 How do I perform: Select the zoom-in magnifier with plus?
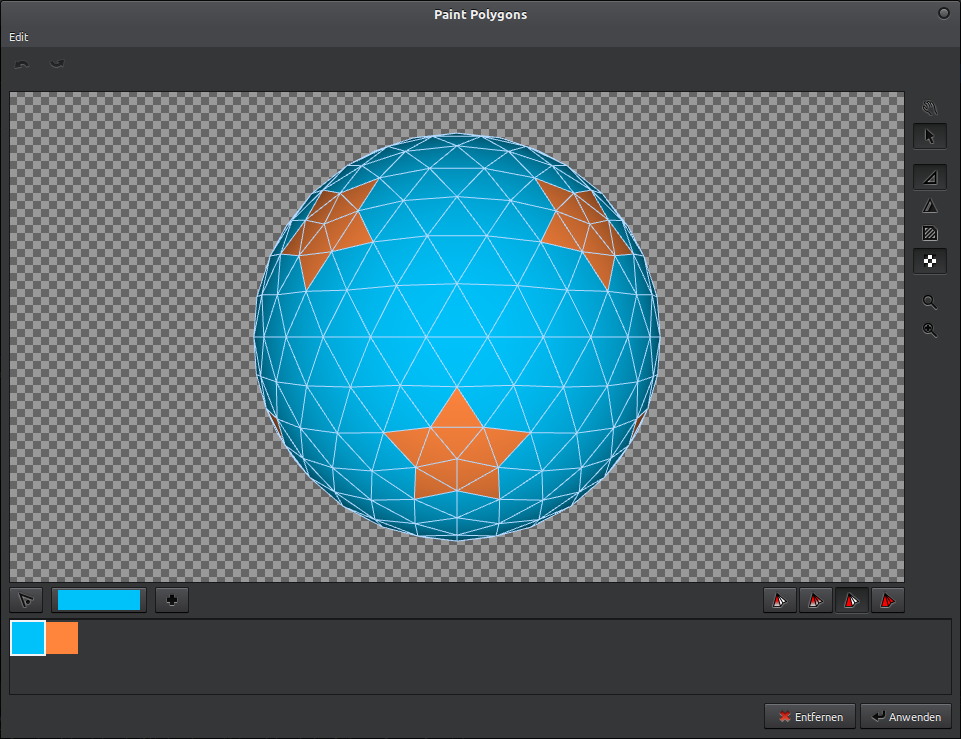[929, 330]
